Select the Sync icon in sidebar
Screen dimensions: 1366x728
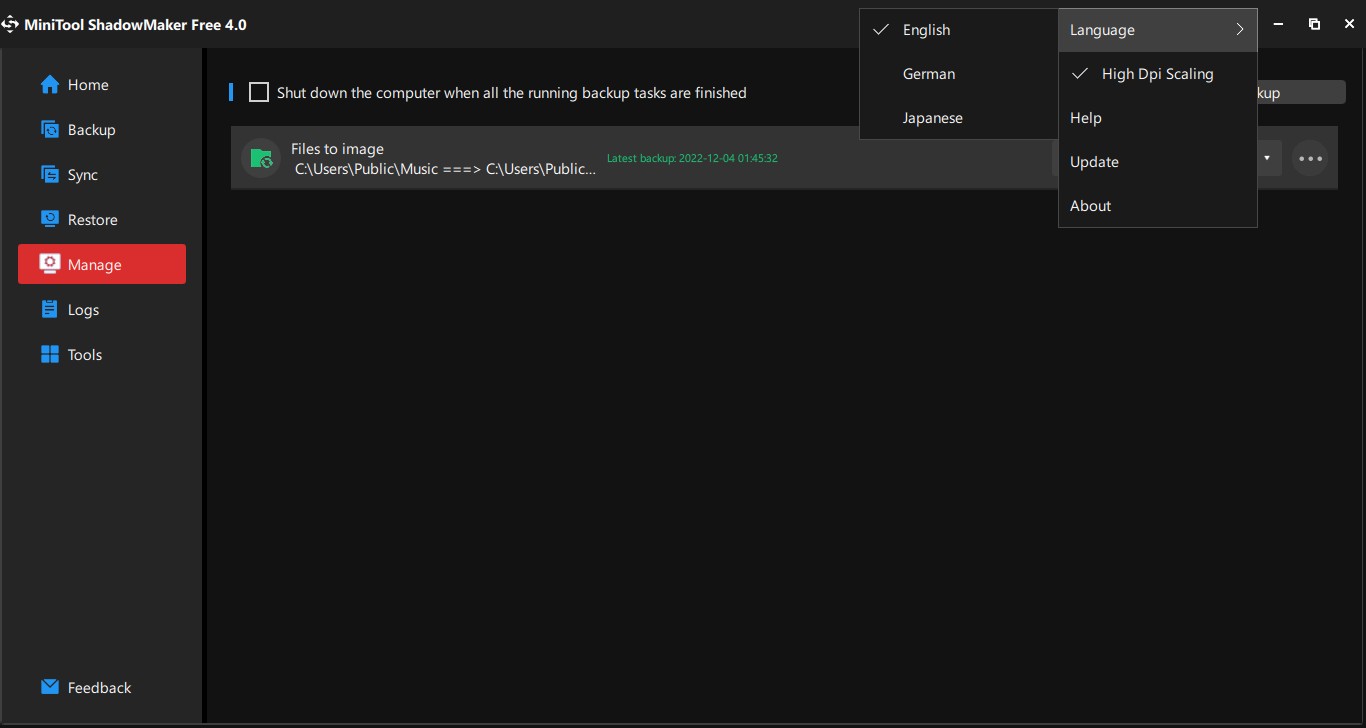(x=50, y=175)
